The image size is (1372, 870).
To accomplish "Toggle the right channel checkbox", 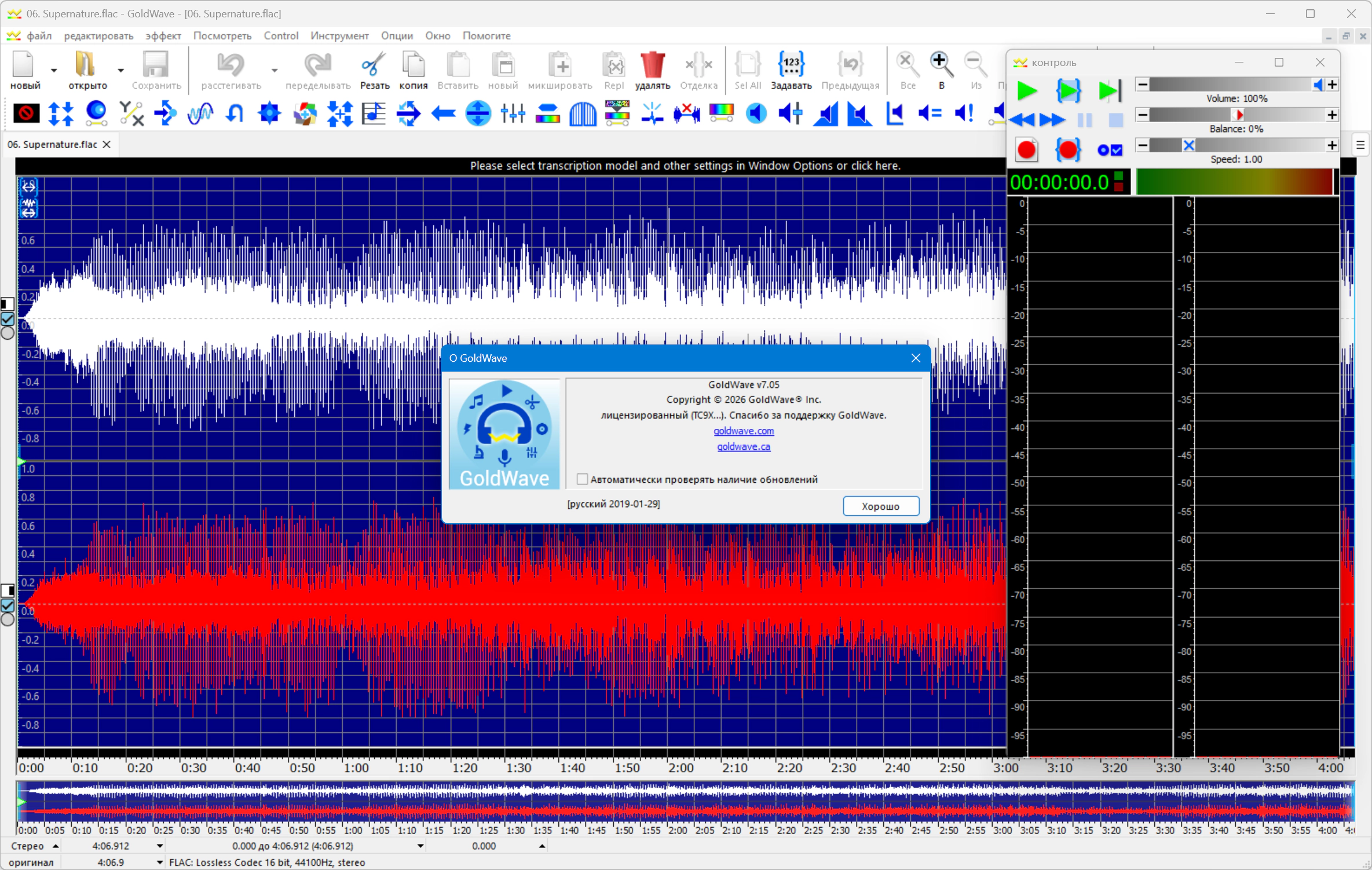I will pos(8,605).
